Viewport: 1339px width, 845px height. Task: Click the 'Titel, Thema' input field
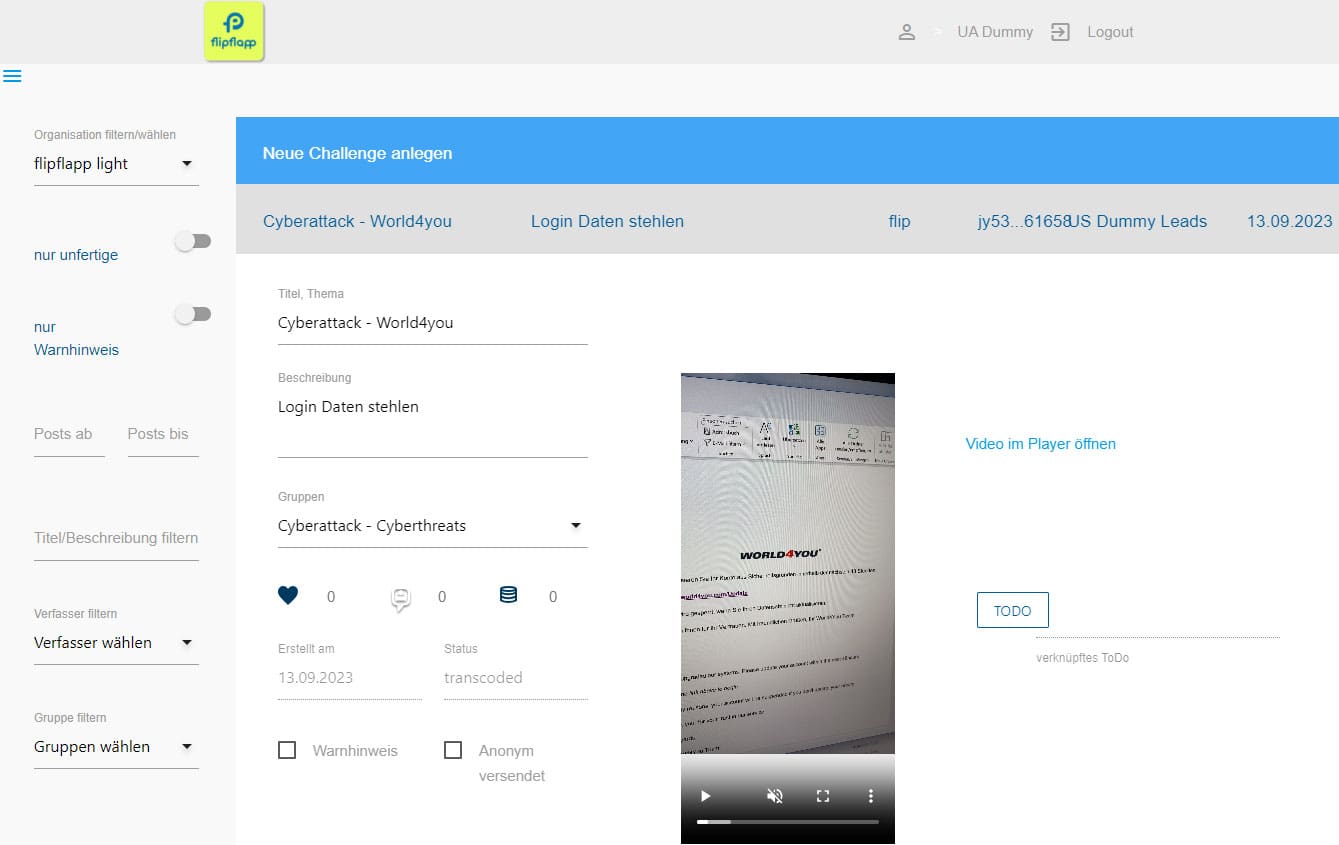[x=432, y=323]
